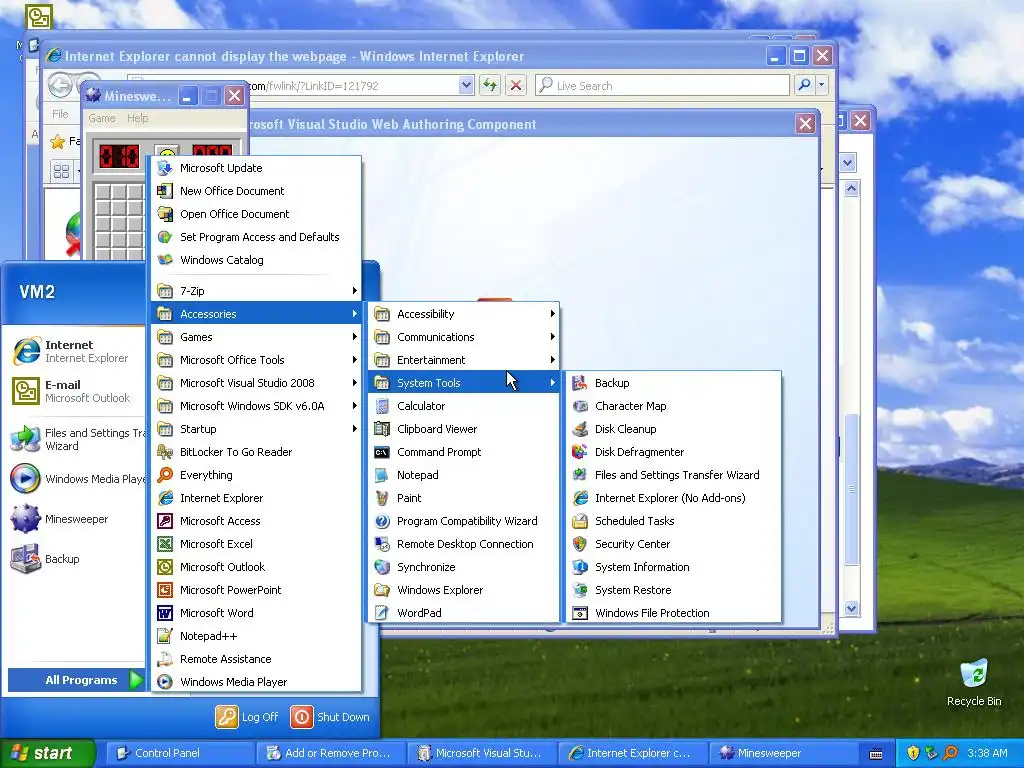Launch Microsoft Access
Screen dimensions: 1024x768
[256, 520]
